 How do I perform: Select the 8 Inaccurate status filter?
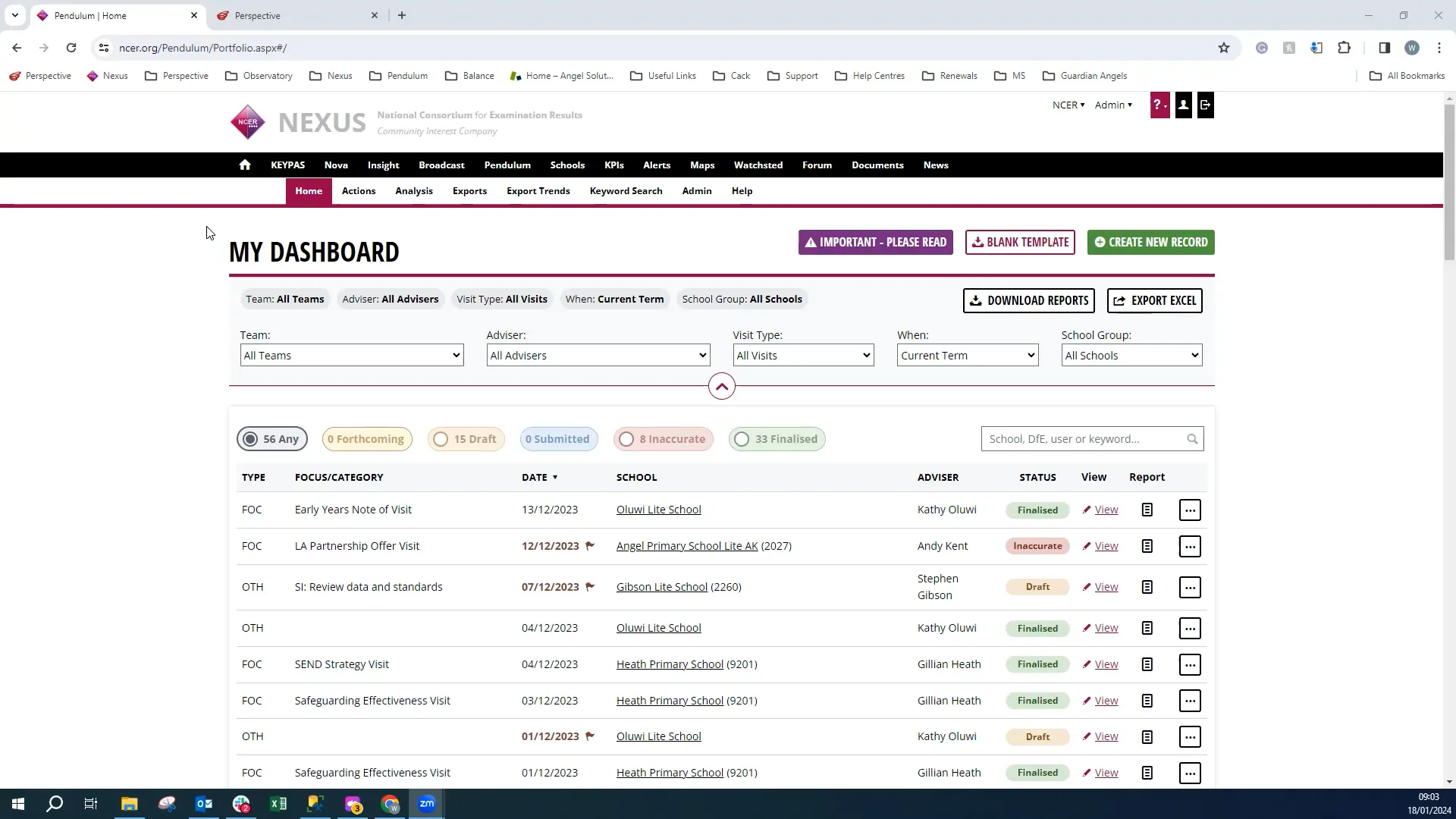click(663, 439)
